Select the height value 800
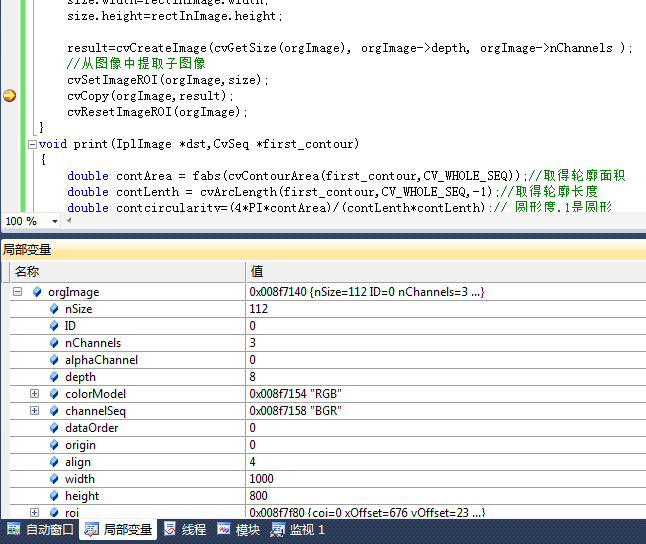The image size is (646, 544). (258, 495)
